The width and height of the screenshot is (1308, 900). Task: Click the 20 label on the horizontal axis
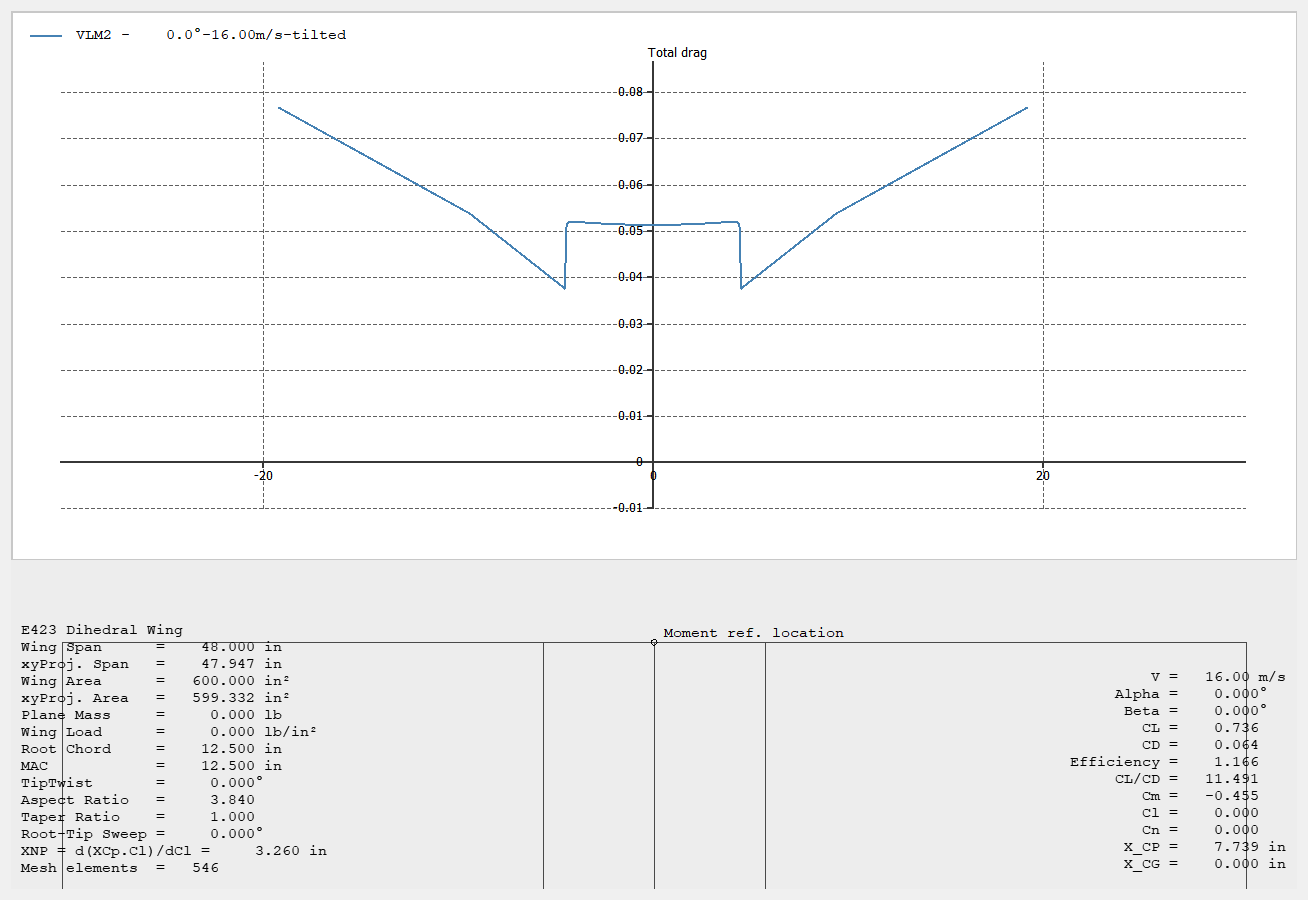1042,476
